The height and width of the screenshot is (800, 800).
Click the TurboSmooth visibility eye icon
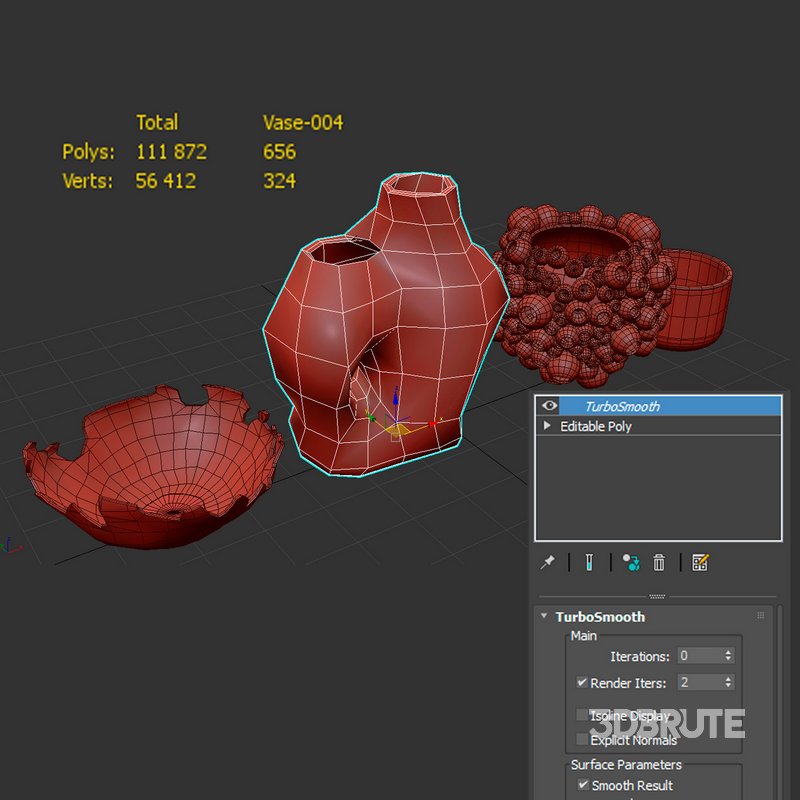pos(548,405)
